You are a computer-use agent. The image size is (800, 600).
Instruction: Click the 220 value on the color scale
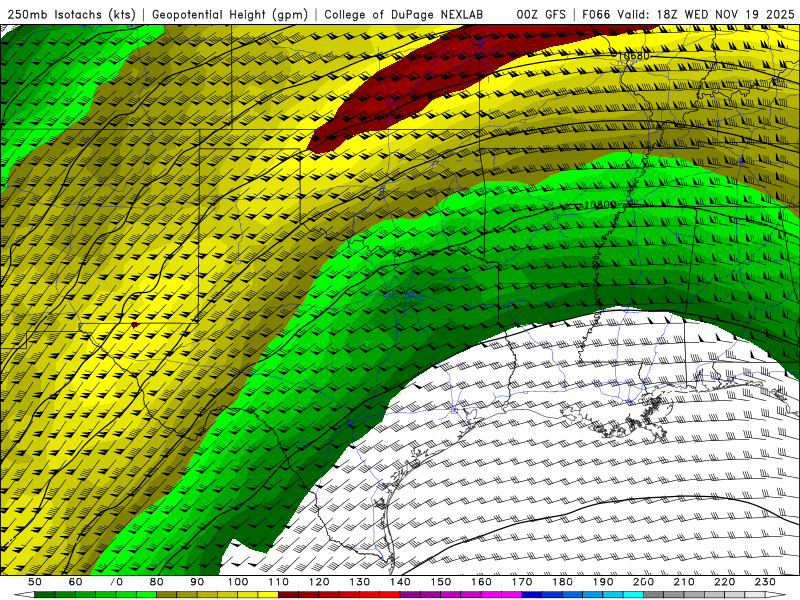tap(724, 582)
